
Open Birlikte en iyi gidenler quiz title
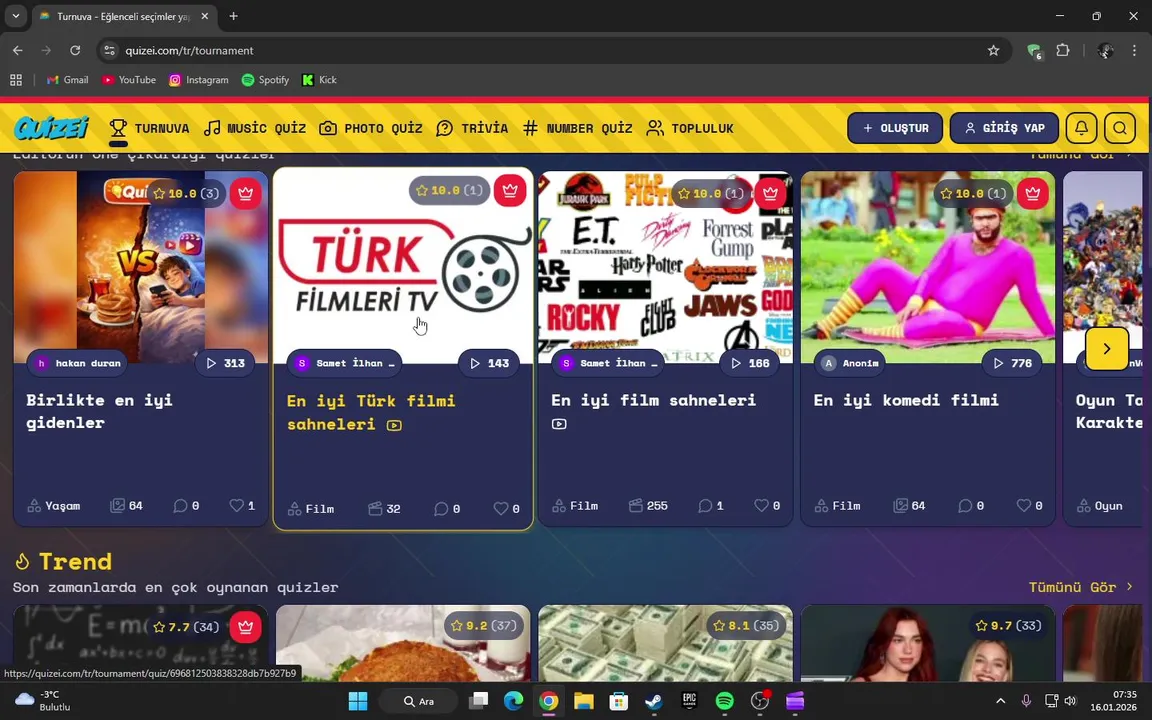99,411
